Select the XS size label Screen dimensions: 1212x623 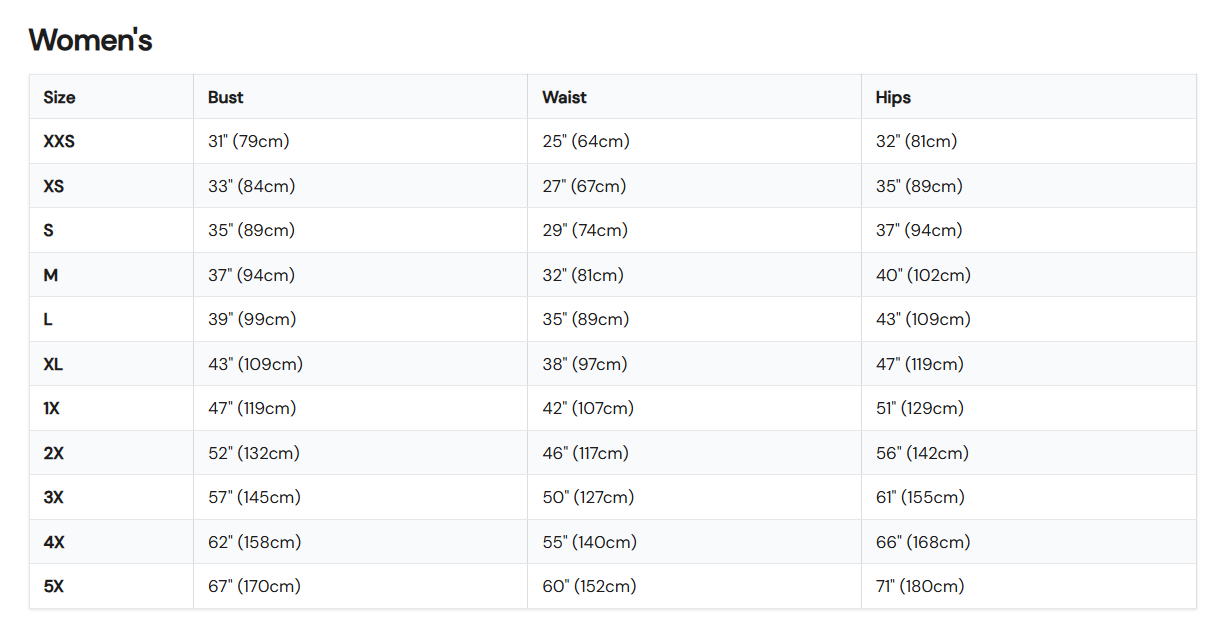click(54, 186)
